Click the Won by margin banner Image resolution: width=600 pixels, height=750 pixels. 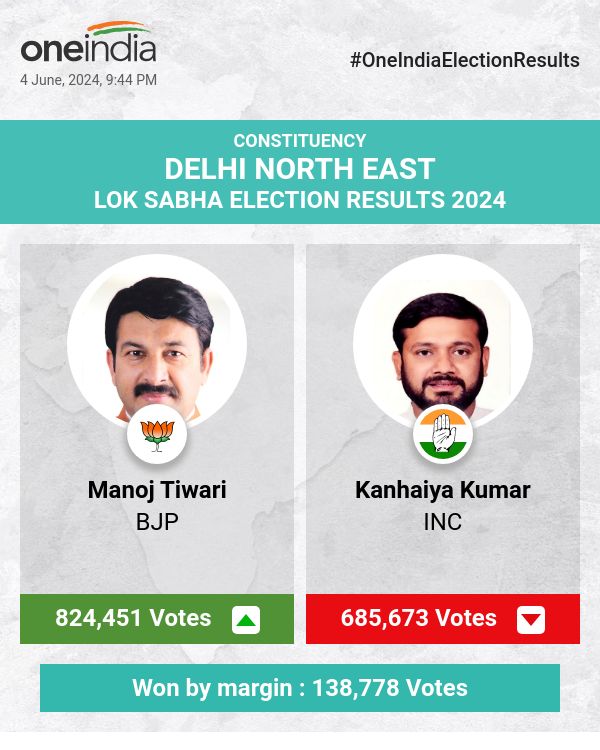click(300, 688)
